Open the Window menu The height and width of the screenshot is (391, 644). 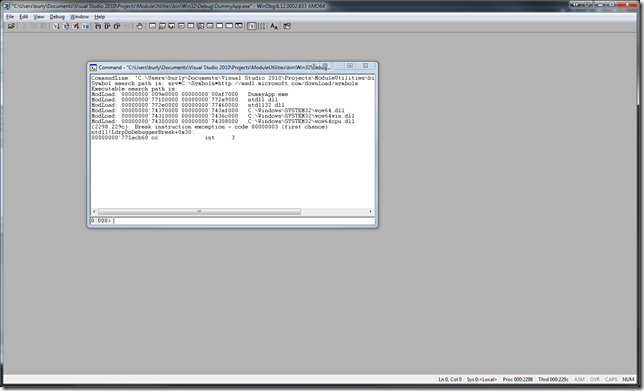tap(79, 17)
